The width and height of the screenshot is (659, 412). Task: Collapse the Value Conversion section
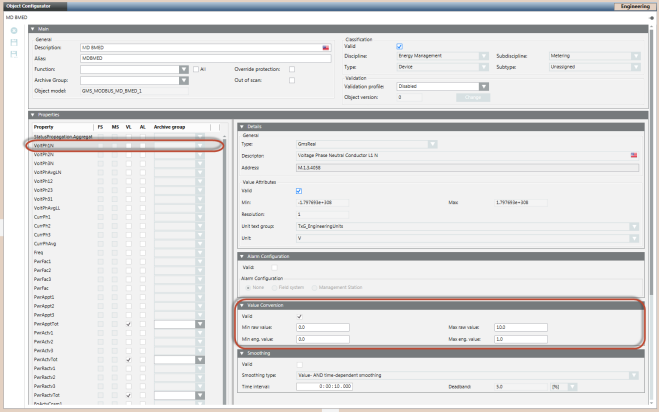[241, 304]
